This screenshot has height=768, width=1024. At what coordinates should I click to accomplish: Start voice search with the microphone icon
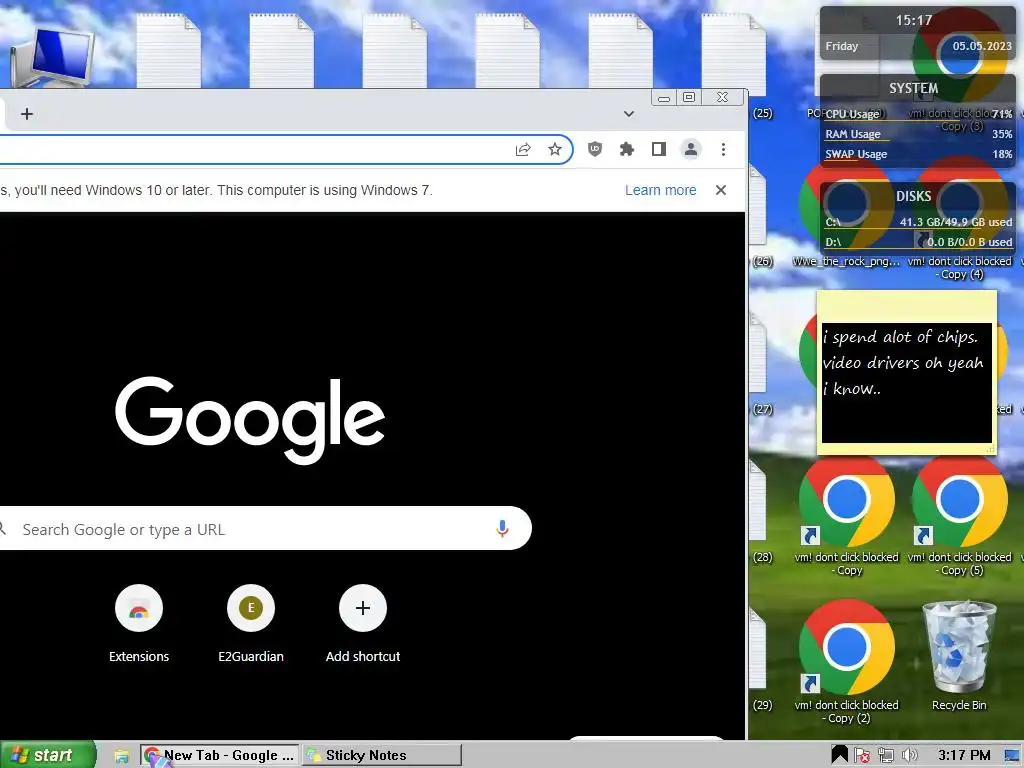502,528
